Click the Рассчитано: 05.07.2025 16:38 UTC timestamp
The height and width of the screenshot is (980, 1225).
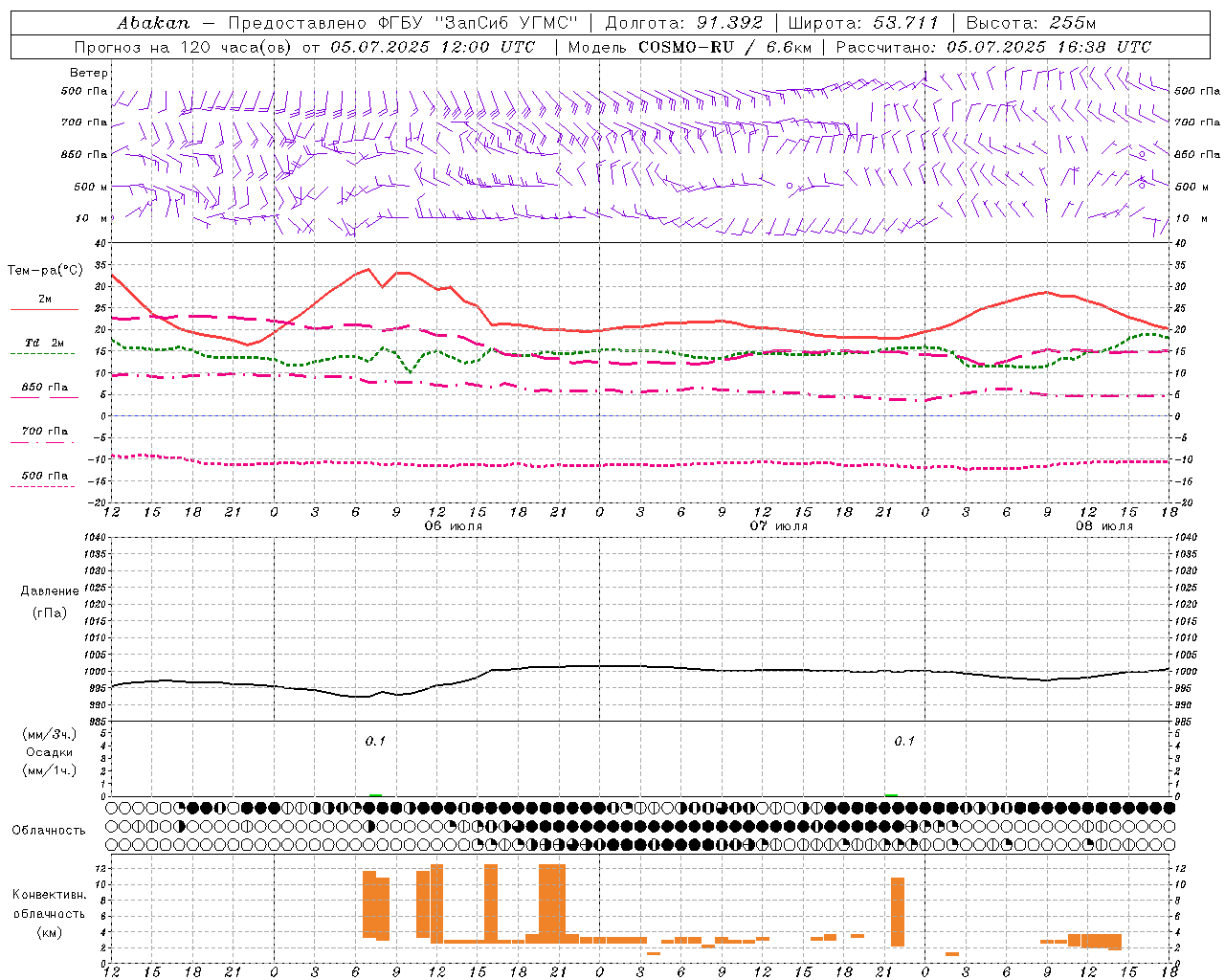tap(993, 47)
